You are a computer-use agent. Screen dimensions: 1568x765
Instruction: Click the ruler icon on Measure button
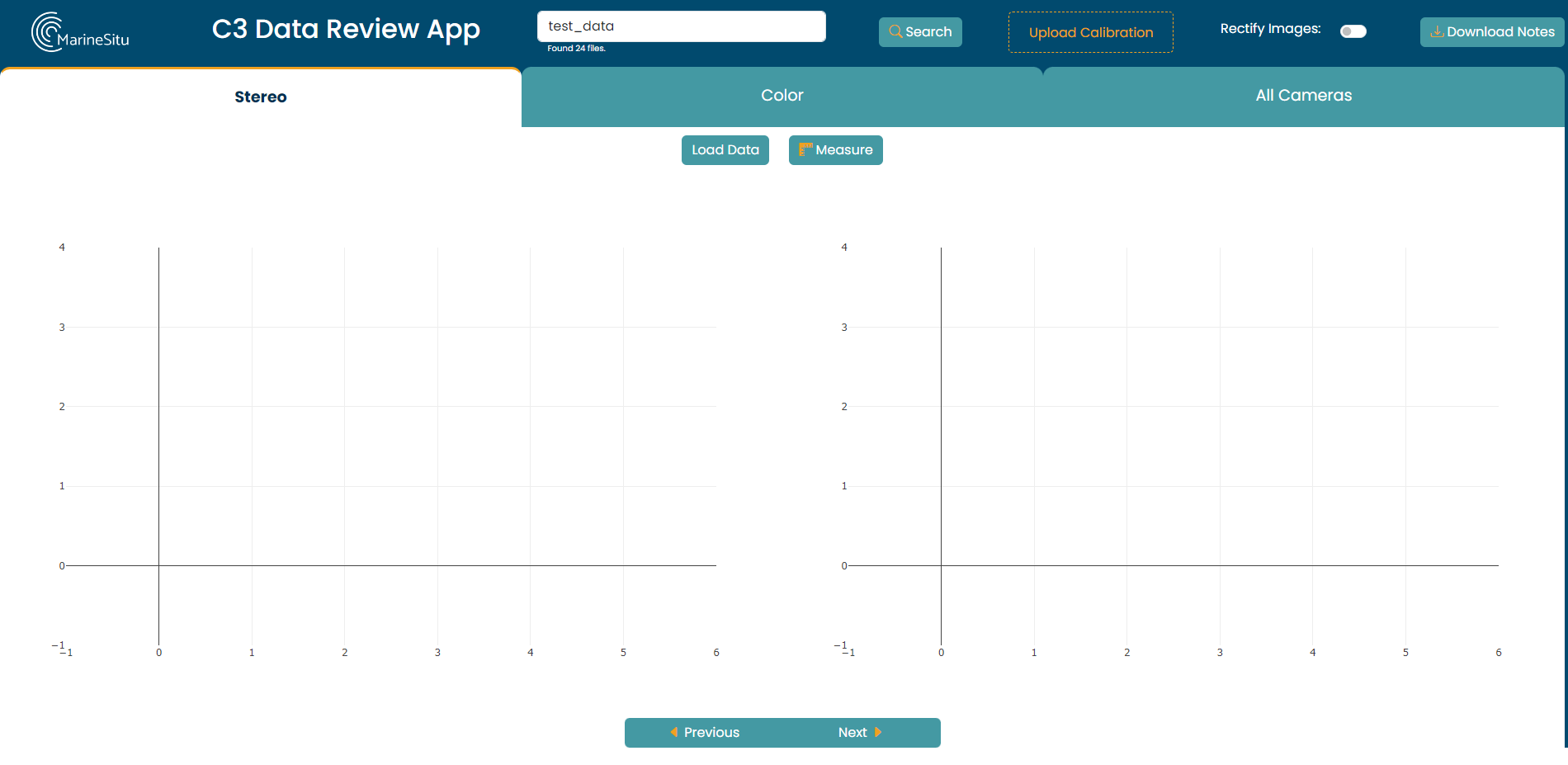click(805, 150)
